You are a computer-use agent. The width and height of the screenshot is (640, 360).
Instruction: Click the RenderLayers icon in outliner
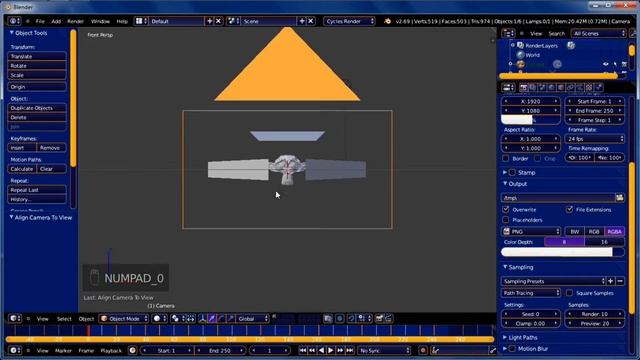[x=520, y=45]
